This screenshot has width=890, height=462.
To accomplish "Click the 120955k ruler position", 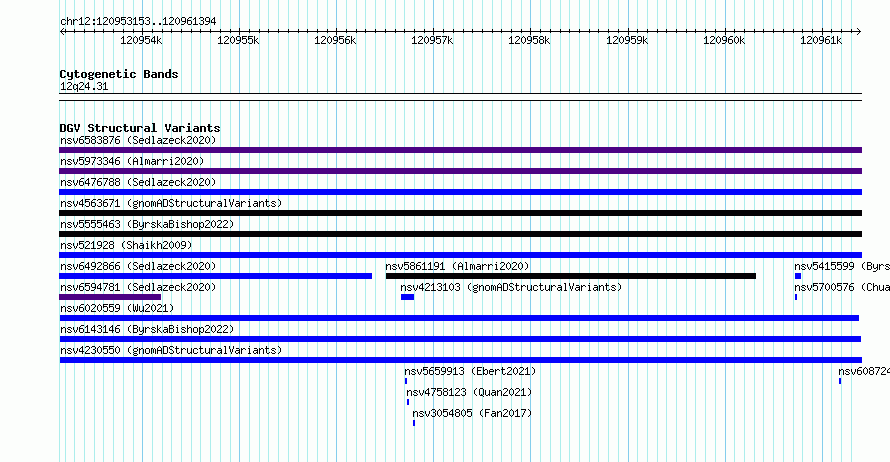I will pyautogui.click(x=238, y=40).
